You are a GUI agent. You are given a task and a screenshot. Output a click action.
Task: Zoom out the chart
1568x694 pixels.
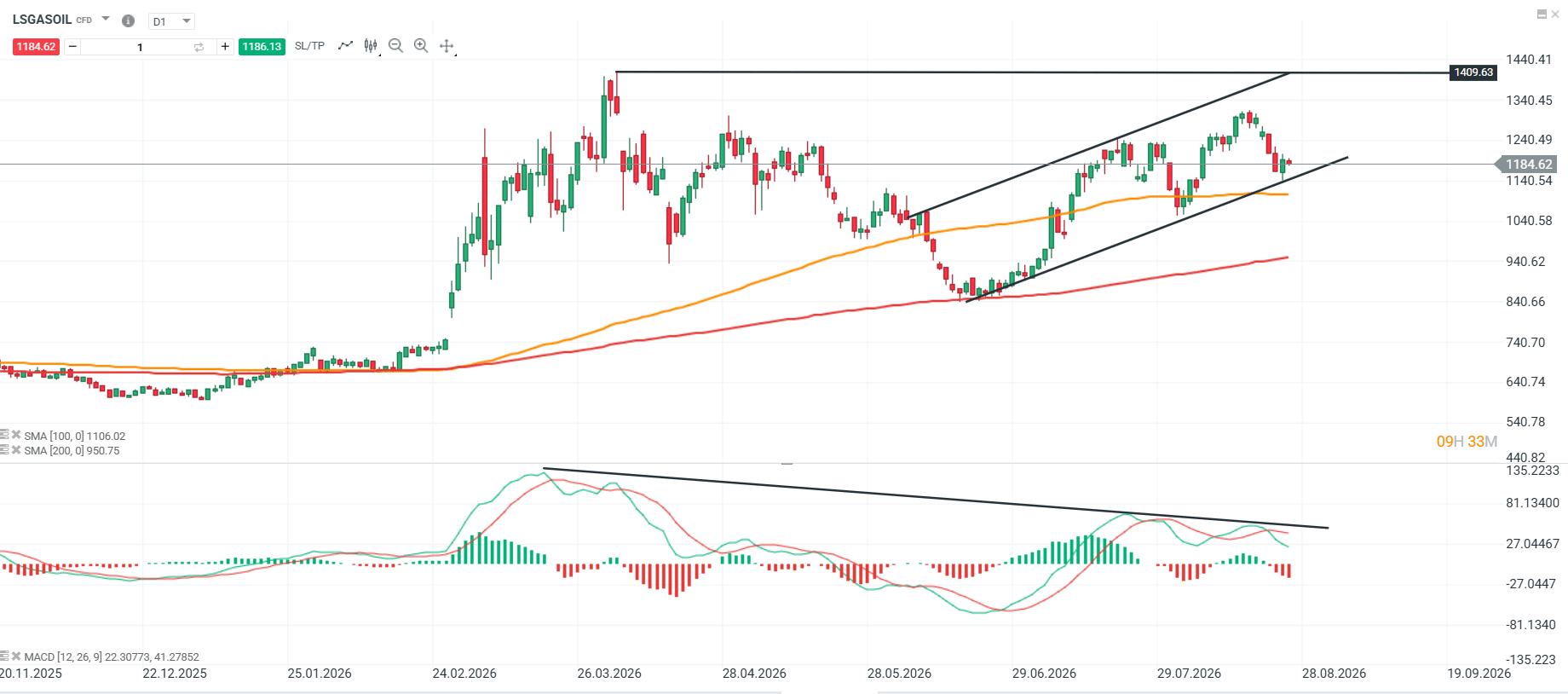click(395, 45)
